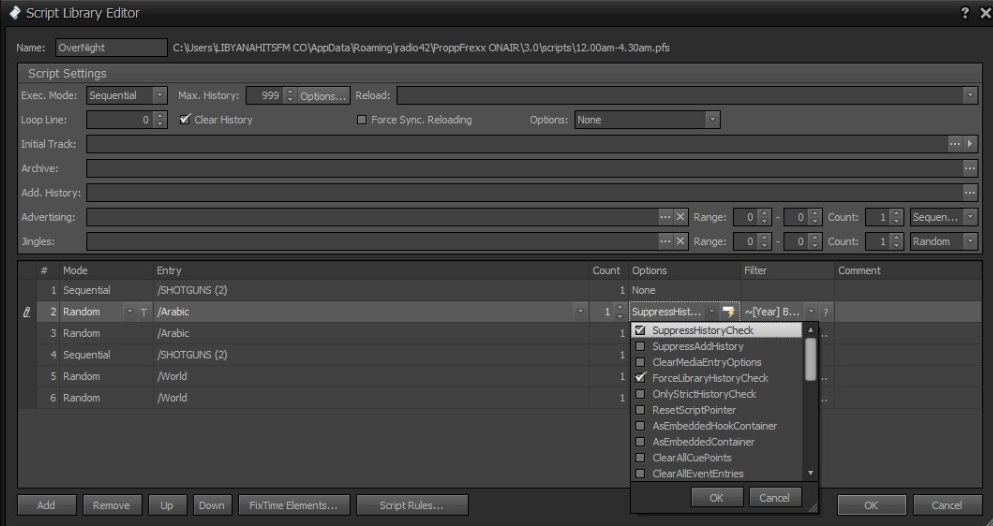Click the Jingles Count stepper arrows
The image size is (993, 526).
click(895, 242)
